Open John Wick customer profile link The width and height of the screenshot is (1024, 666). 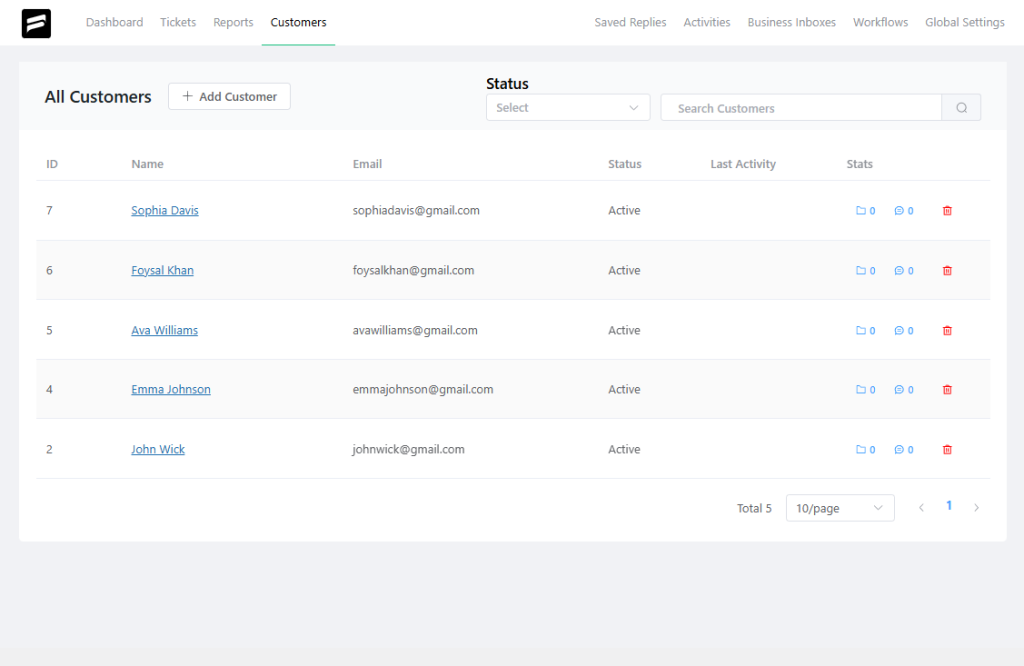click(x=158, y=449)
